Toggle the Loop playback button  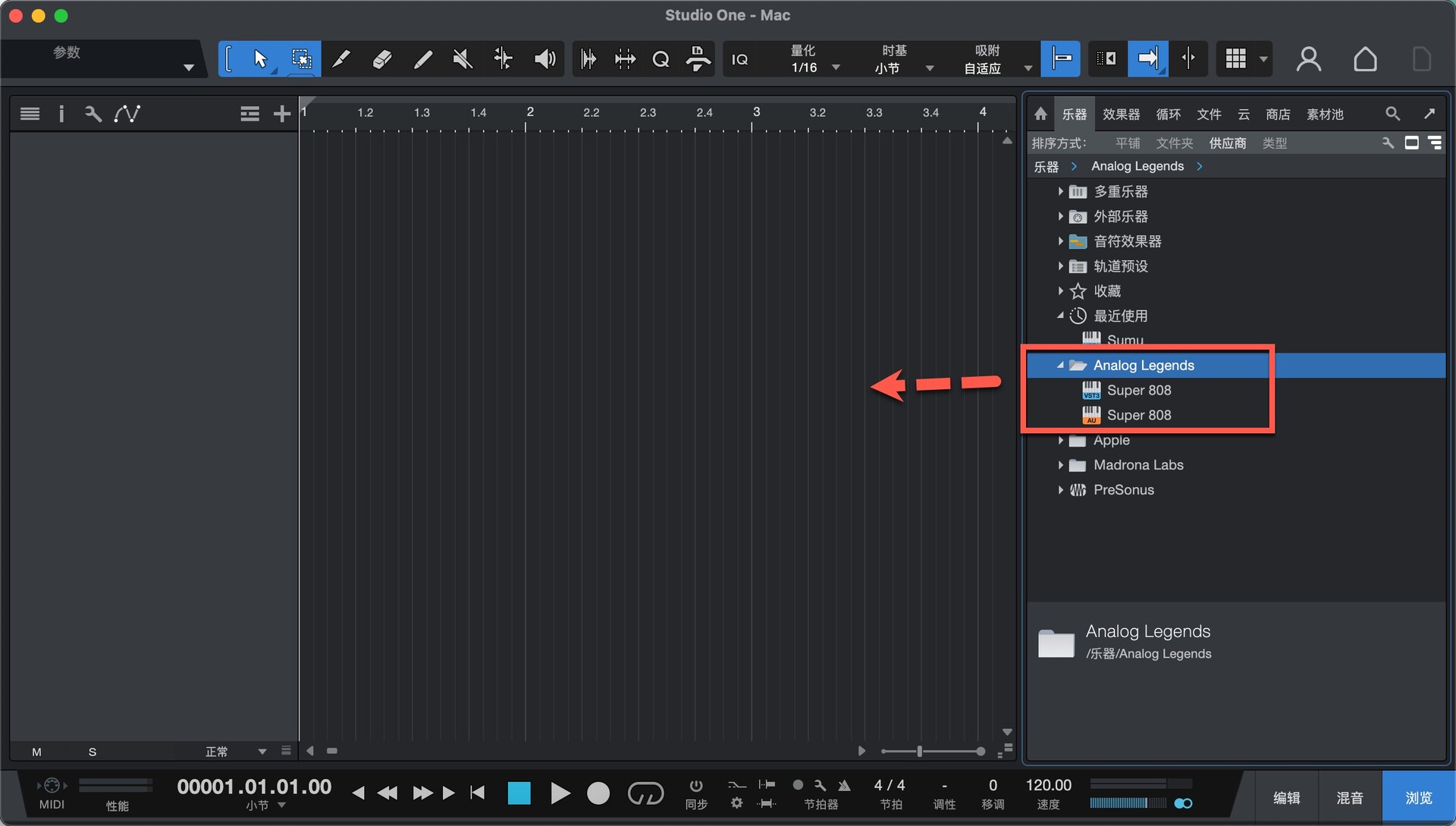[x=645, y=793]
